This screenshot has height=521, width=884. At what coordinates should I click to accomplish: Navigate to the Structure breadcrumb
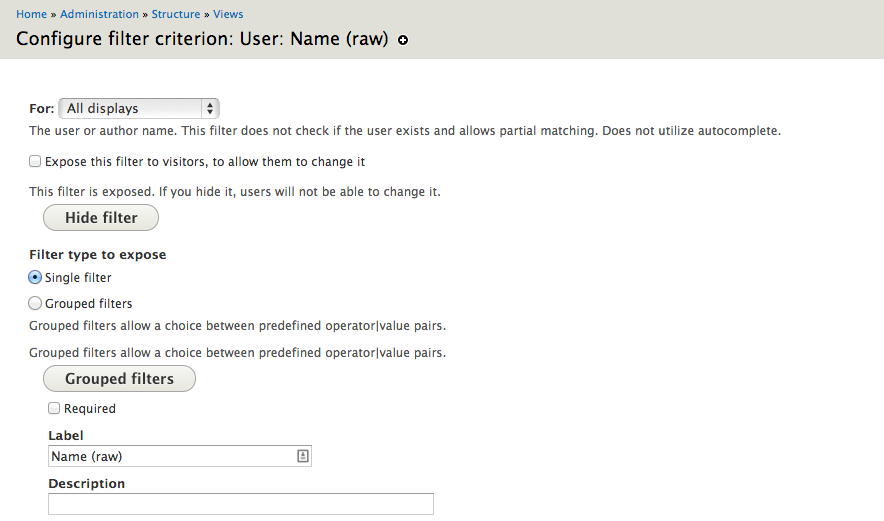pos(176,14)
